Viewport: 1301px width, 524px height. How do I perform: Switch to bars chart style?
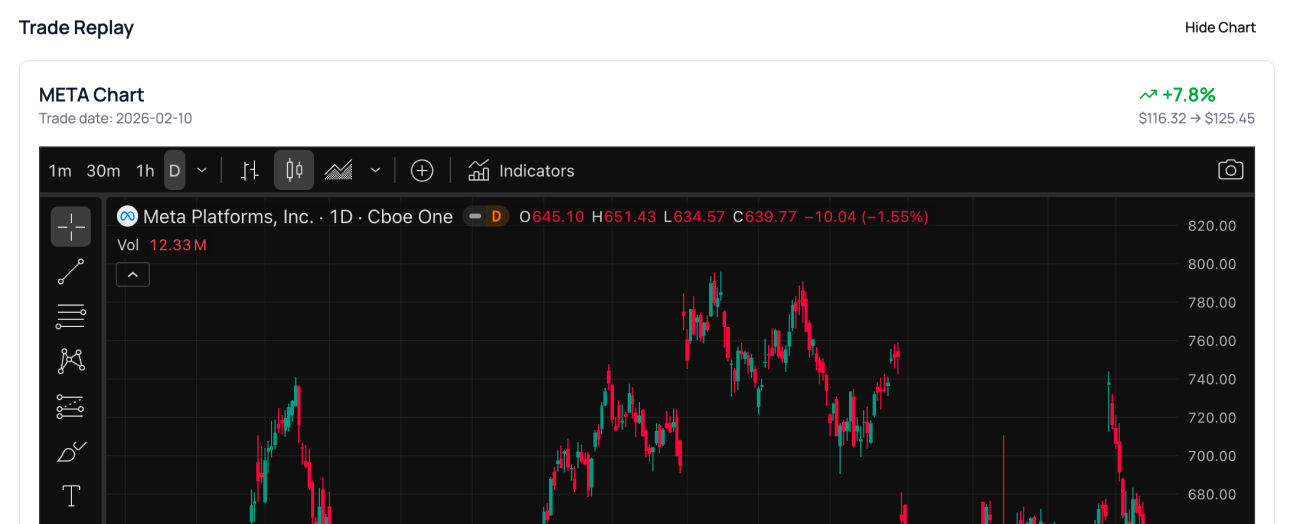[250, 171]
